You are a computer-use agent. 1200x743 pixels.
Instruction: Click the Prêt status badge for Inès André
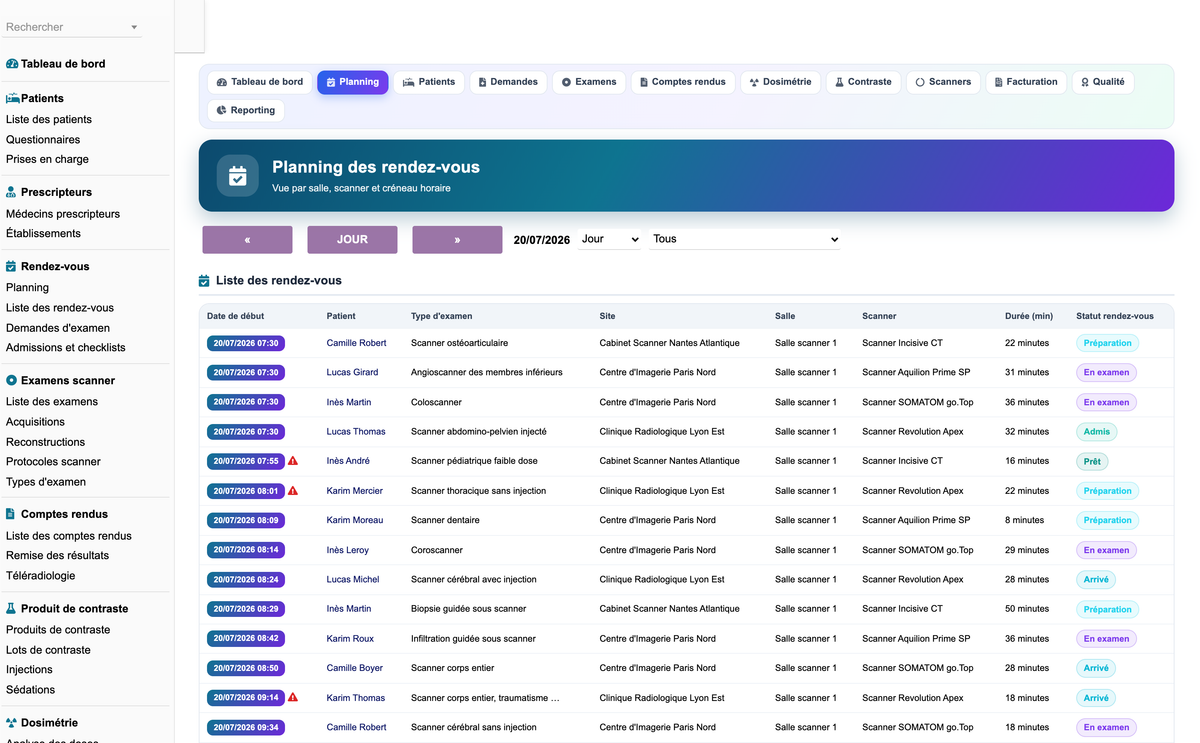tap(1092, 461)
